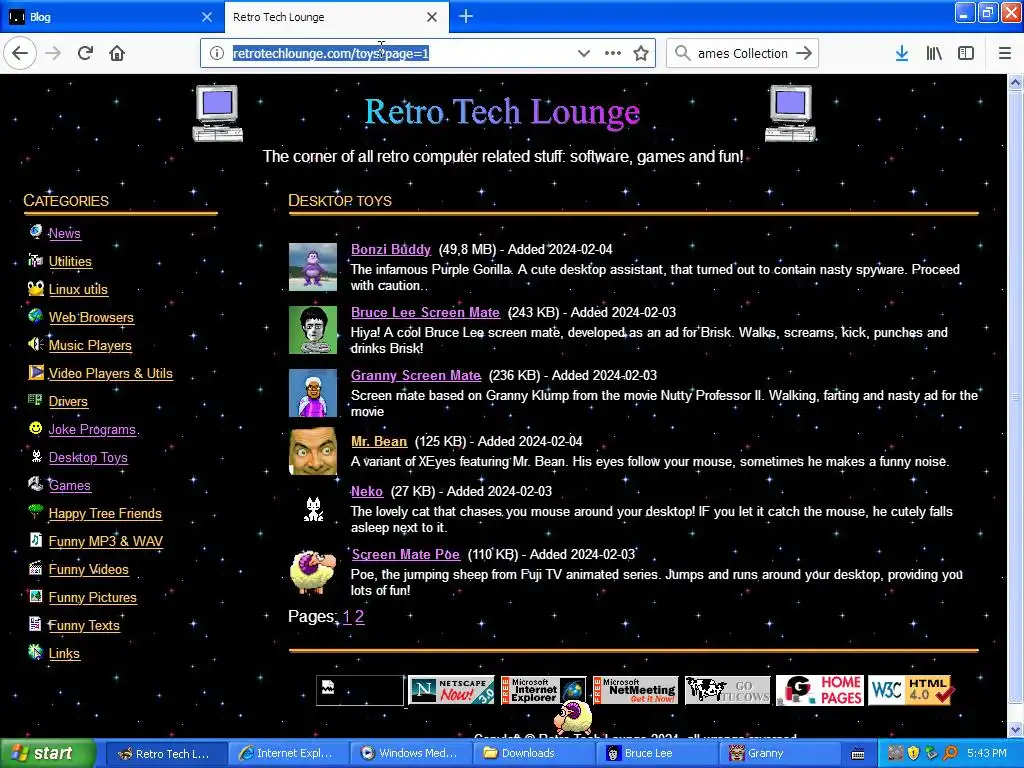Open the page actions three-dots menu
Viewport: 1024px width, 768px height.
click(613, 53)
